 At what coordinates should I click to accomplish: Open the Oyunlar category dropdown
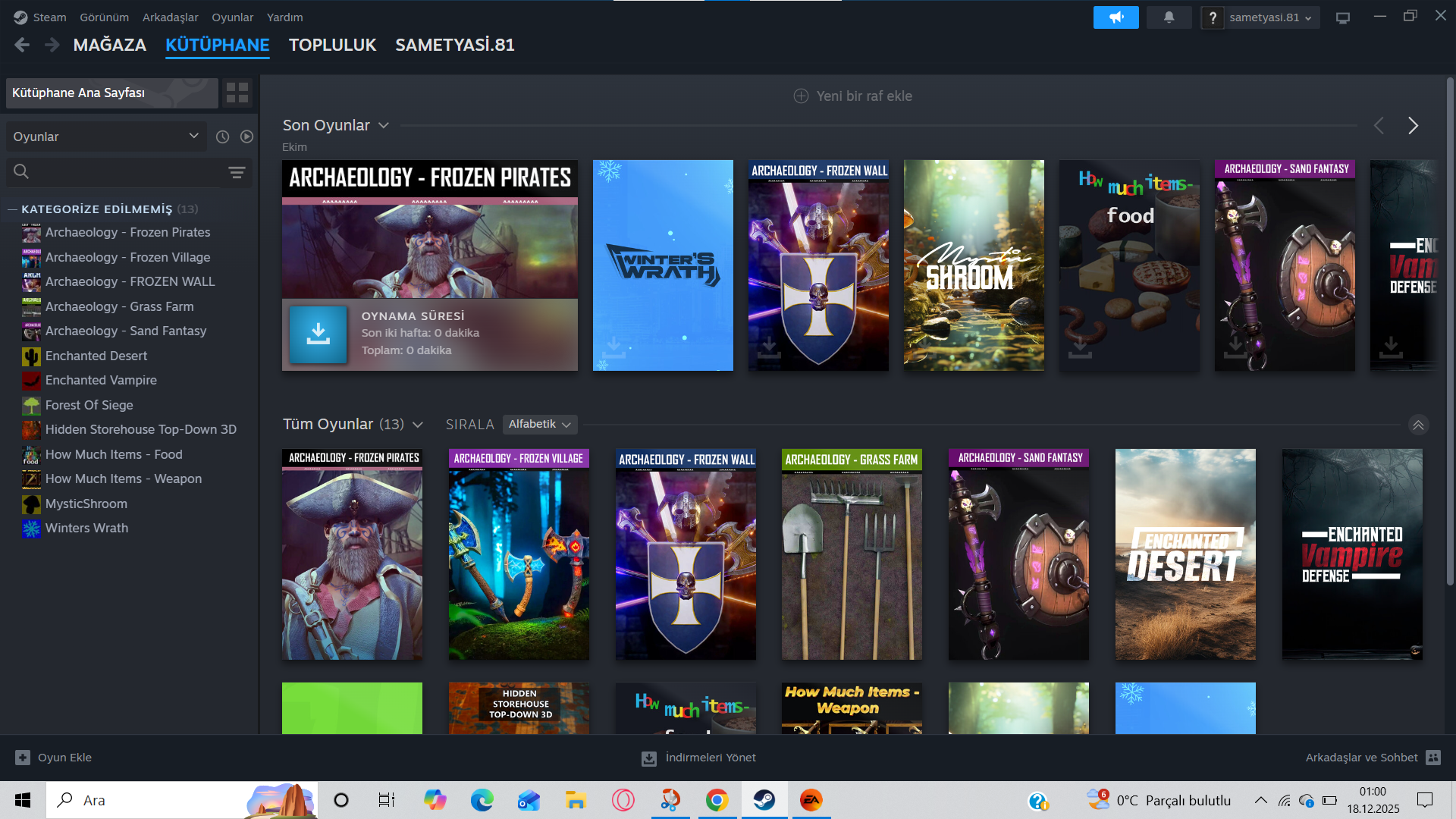point(106,136)
